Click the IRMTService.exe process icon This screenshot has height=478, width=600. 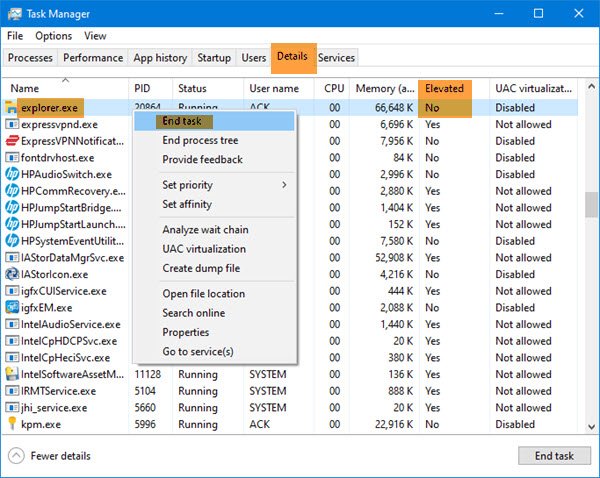12,391
